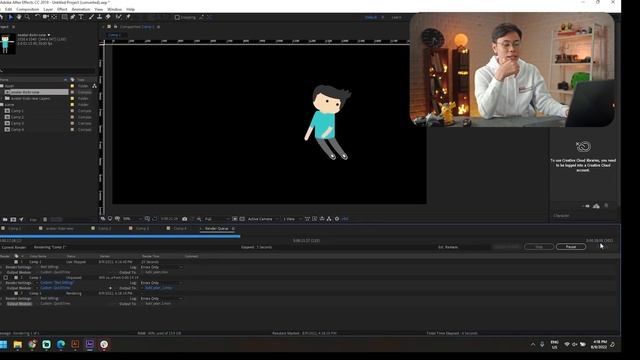Click the current time display in viewer footer
The height and width of the screenshot is (360, 640).
169,219
